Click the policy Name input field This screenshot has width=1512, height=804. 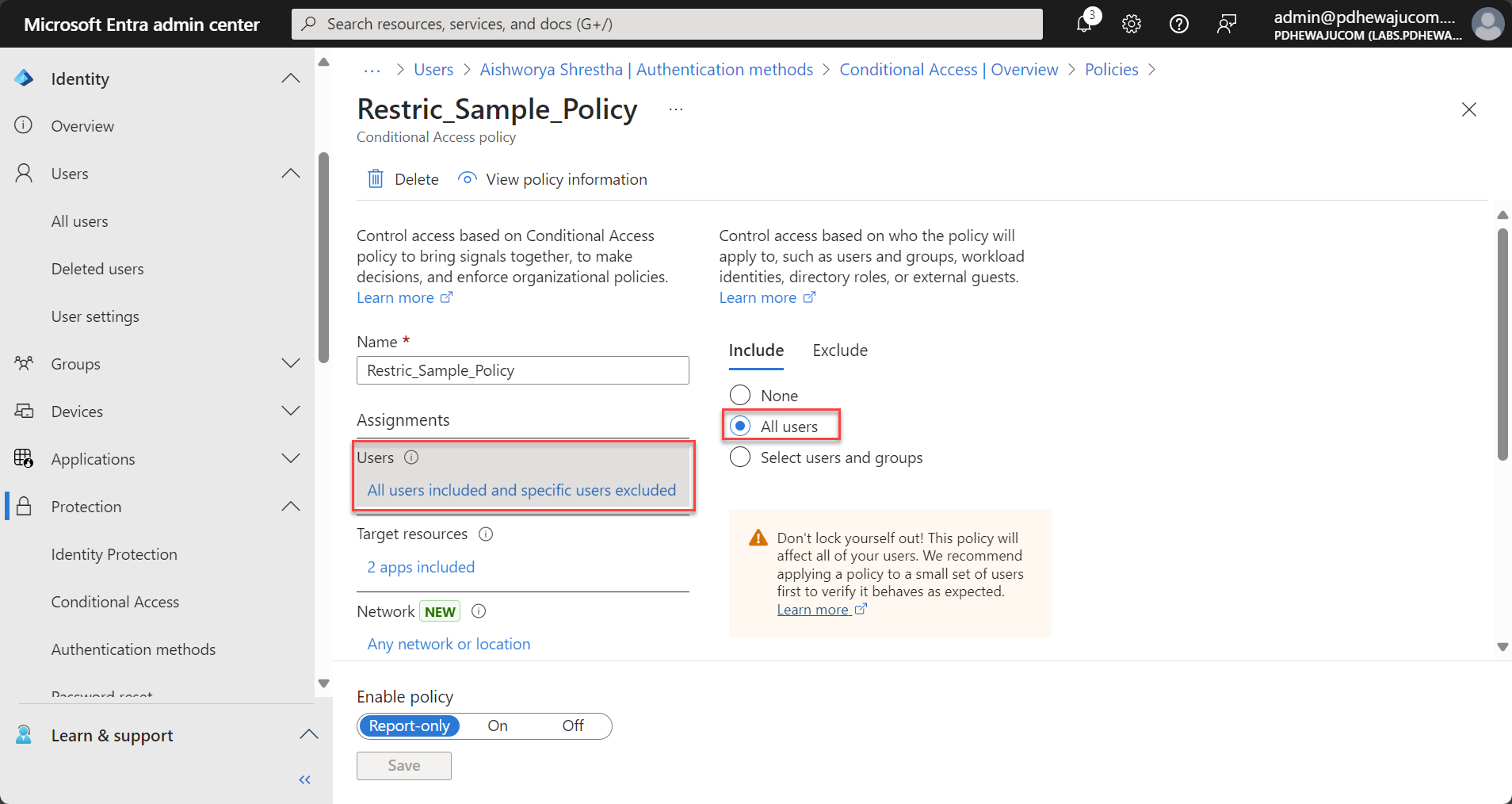523,370
